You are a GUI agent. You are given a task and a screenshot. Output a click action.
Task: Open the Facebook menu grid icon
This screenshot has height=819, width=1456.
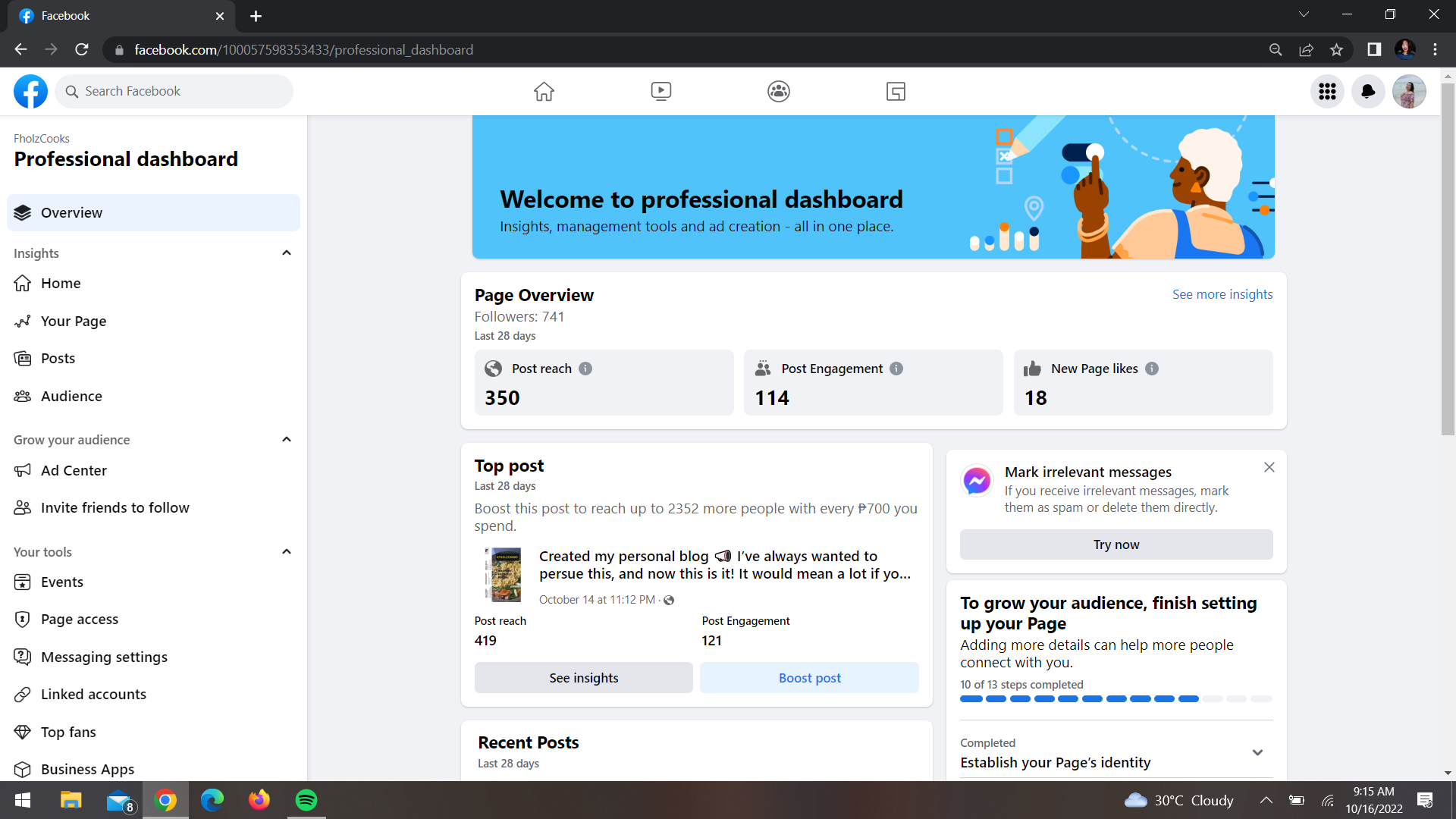coord(1327,92)
